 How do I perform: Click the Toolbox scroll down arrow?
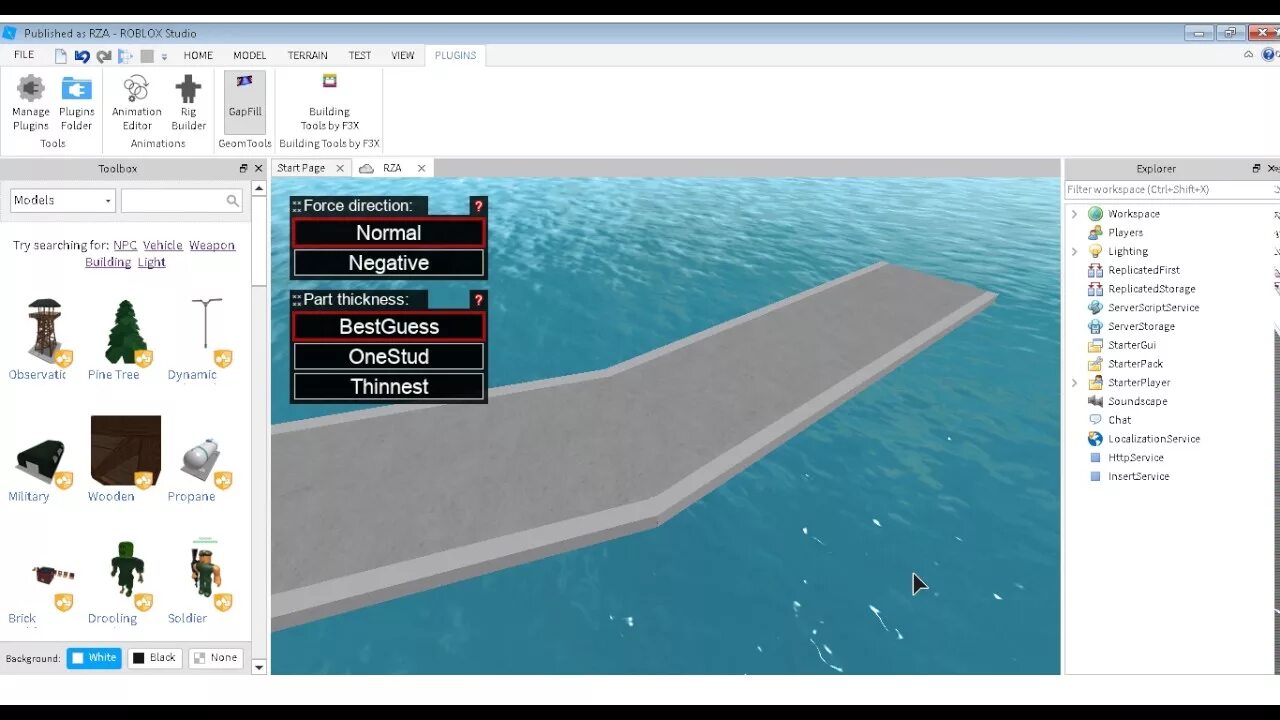259,667
